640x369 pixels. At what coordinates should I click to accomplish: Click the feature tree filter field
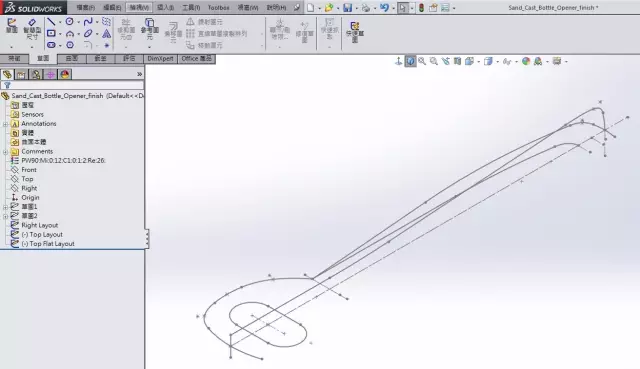click(x=72, y=85)
